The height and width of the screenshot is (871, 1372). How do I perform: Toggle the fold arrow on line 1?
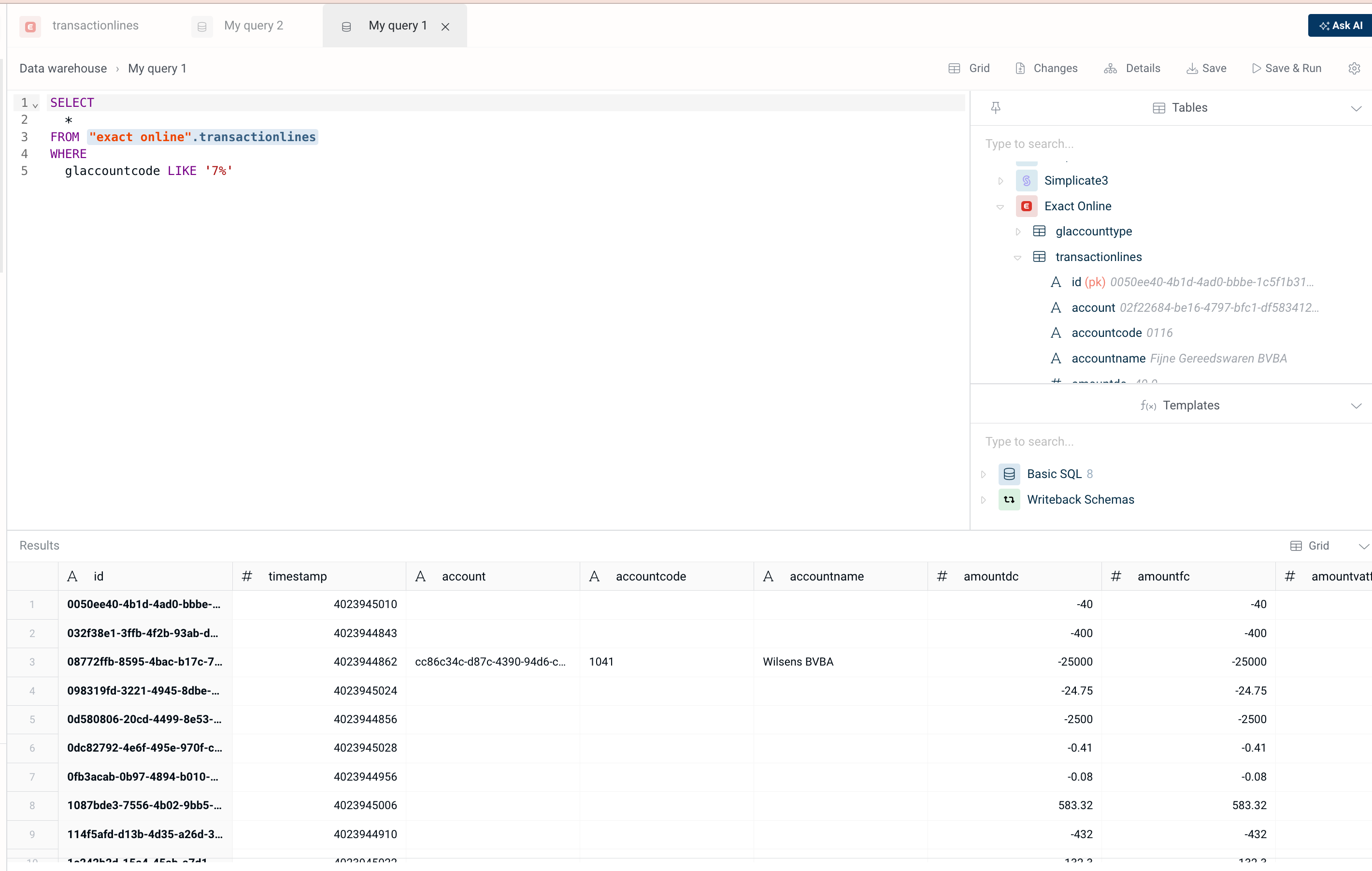(35, 105)
